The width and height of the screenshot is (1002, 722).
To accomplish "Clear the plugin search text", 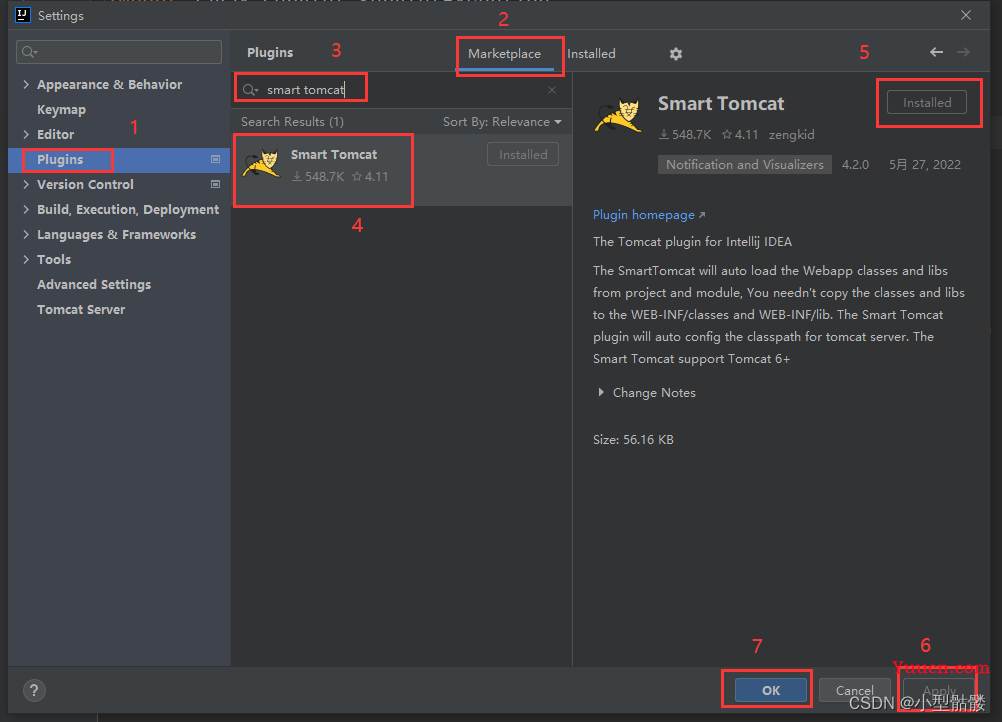I will [552, 90].
